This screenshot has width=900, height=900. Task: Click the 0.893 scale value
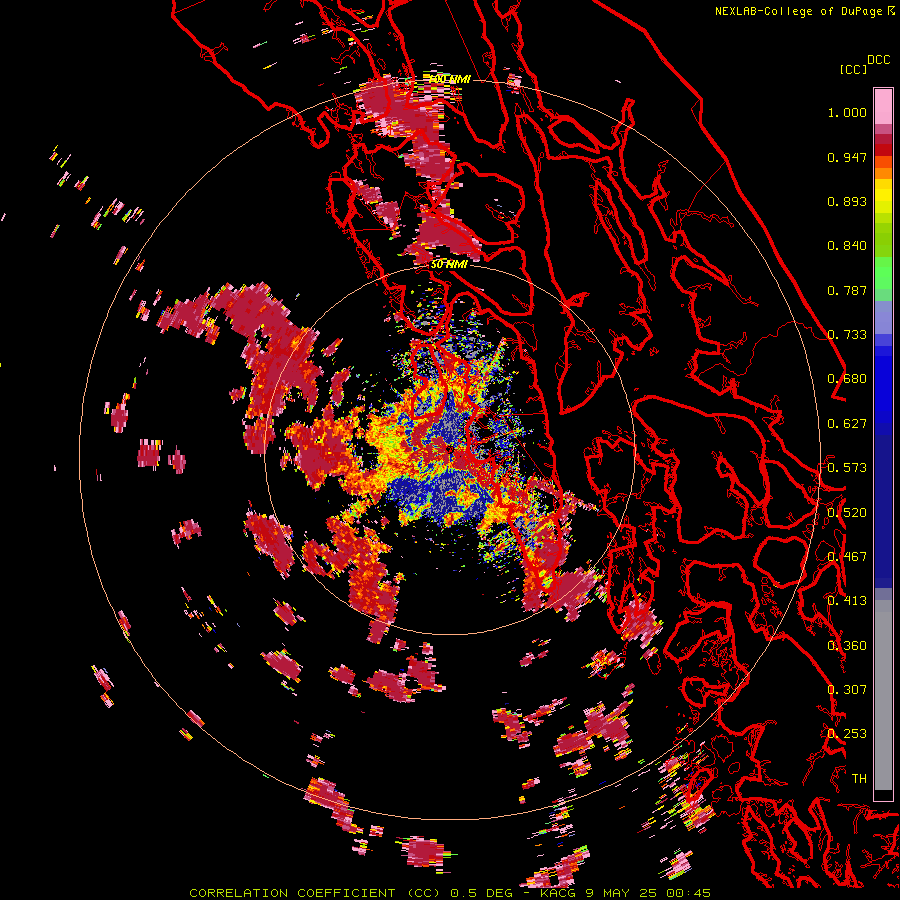847,201
